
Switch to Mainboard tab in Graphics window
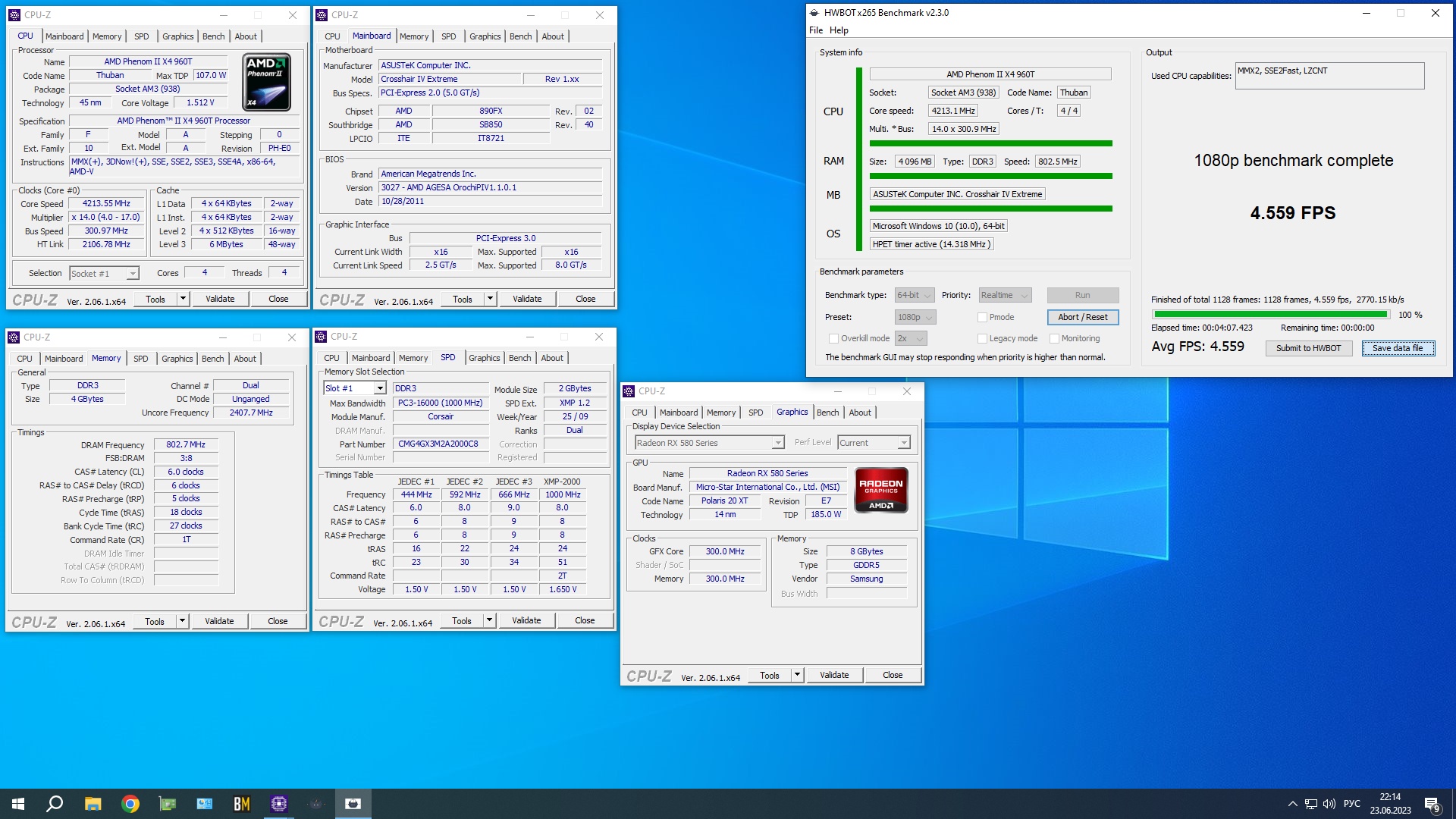[679, 413]
